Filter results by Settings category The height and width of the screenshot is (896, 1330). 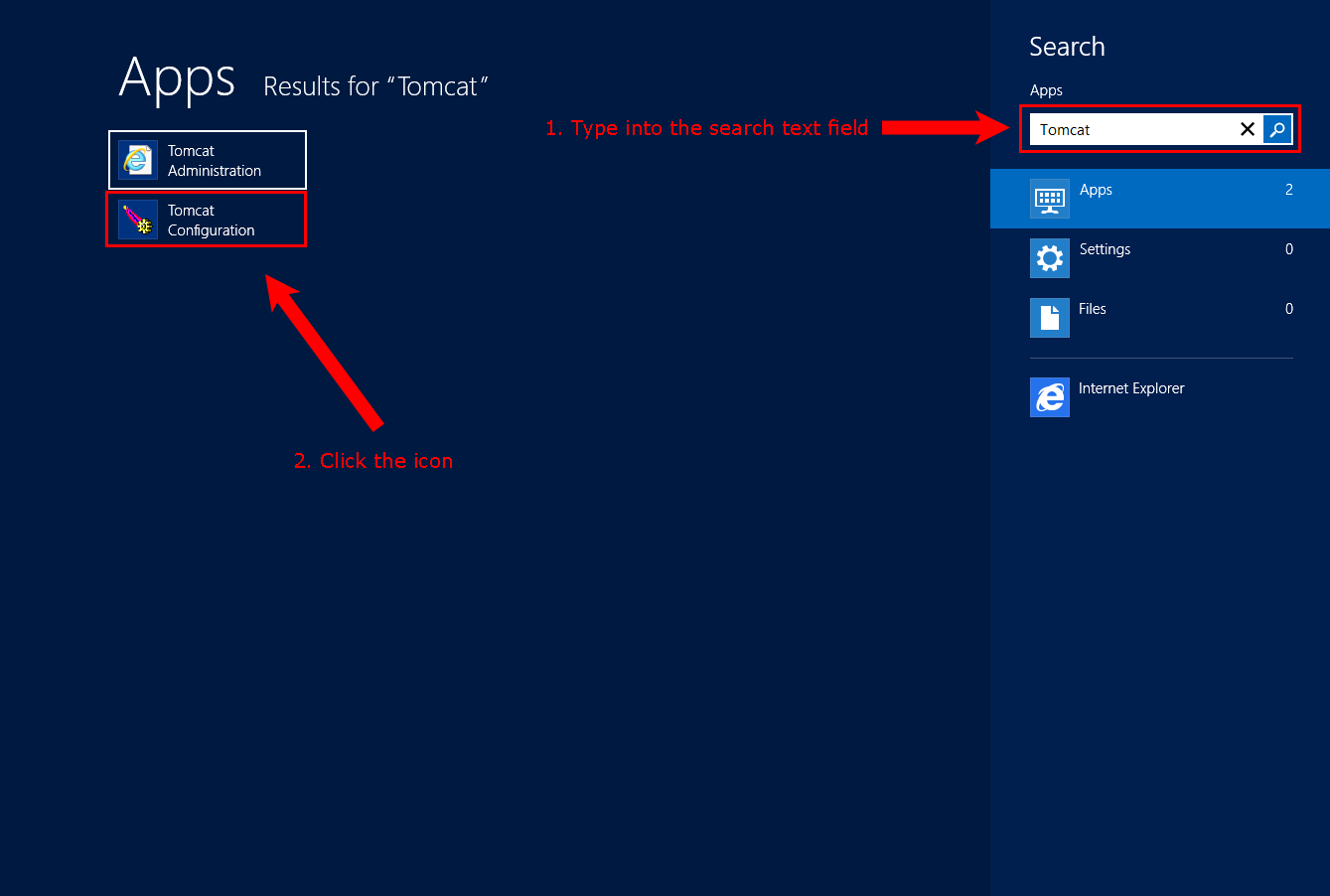(x=1160, y=258)
